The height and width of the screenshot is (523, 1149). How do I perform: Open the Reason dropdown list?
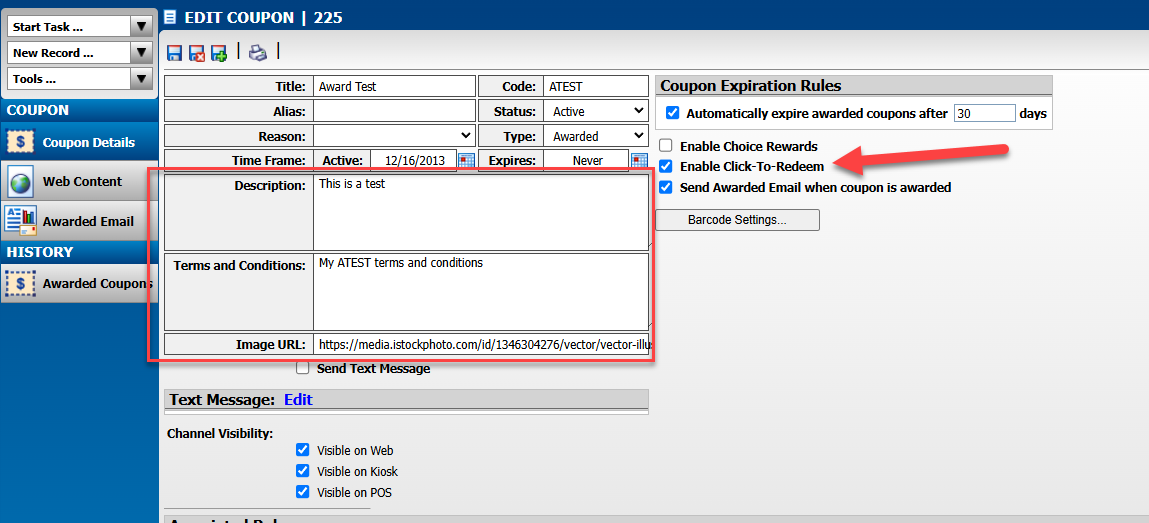pyautogui.click(x=394, y=135)
